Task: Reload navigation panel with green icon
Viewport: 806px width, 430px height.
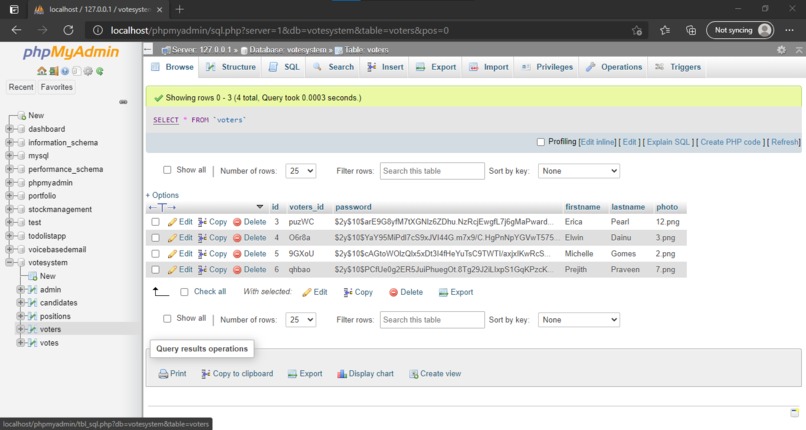Action: [99, 71]
